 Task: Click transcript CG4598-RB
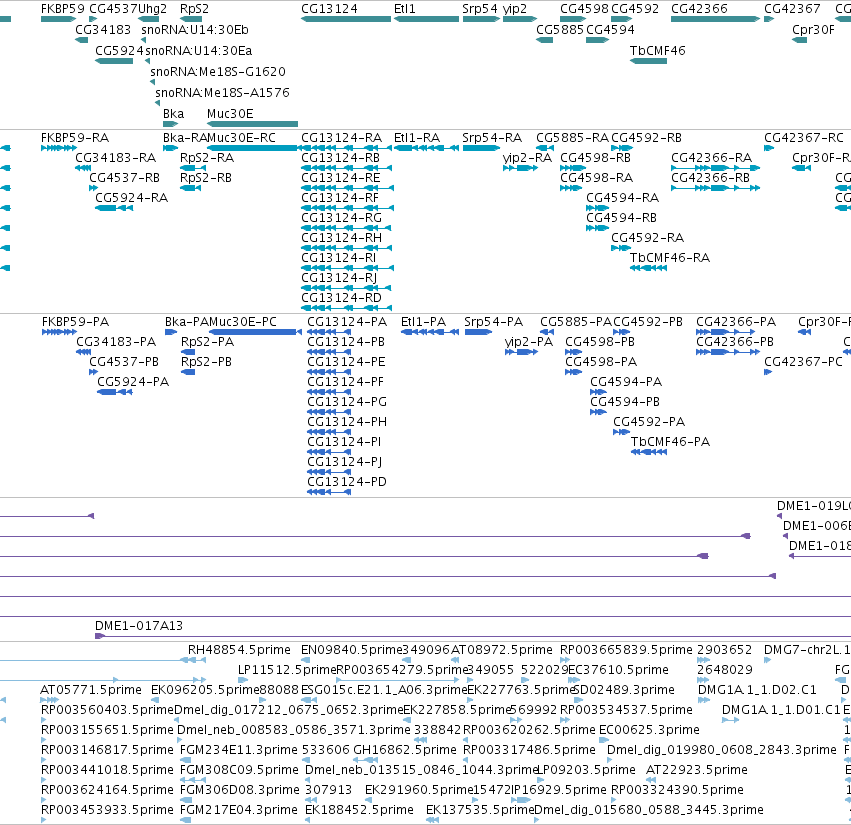click(595, 158)
